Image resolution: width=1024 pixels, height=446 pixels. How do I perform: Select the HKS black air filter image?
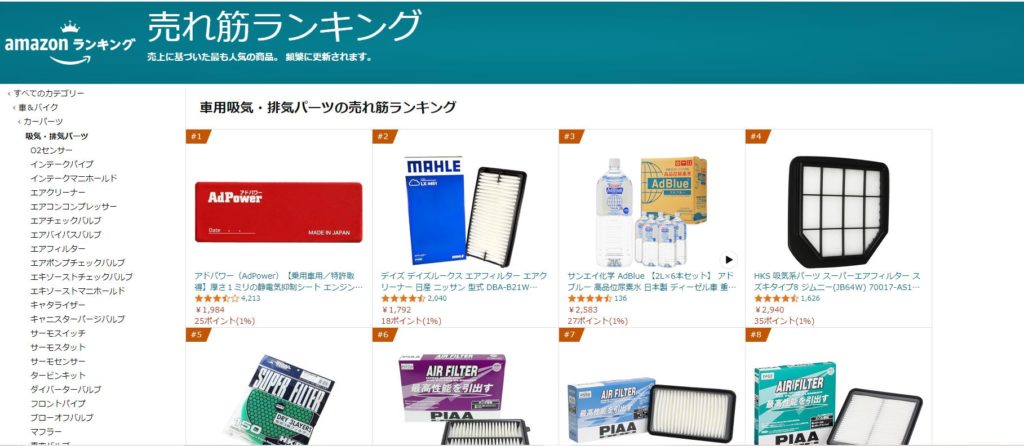[x=839, y=212]
